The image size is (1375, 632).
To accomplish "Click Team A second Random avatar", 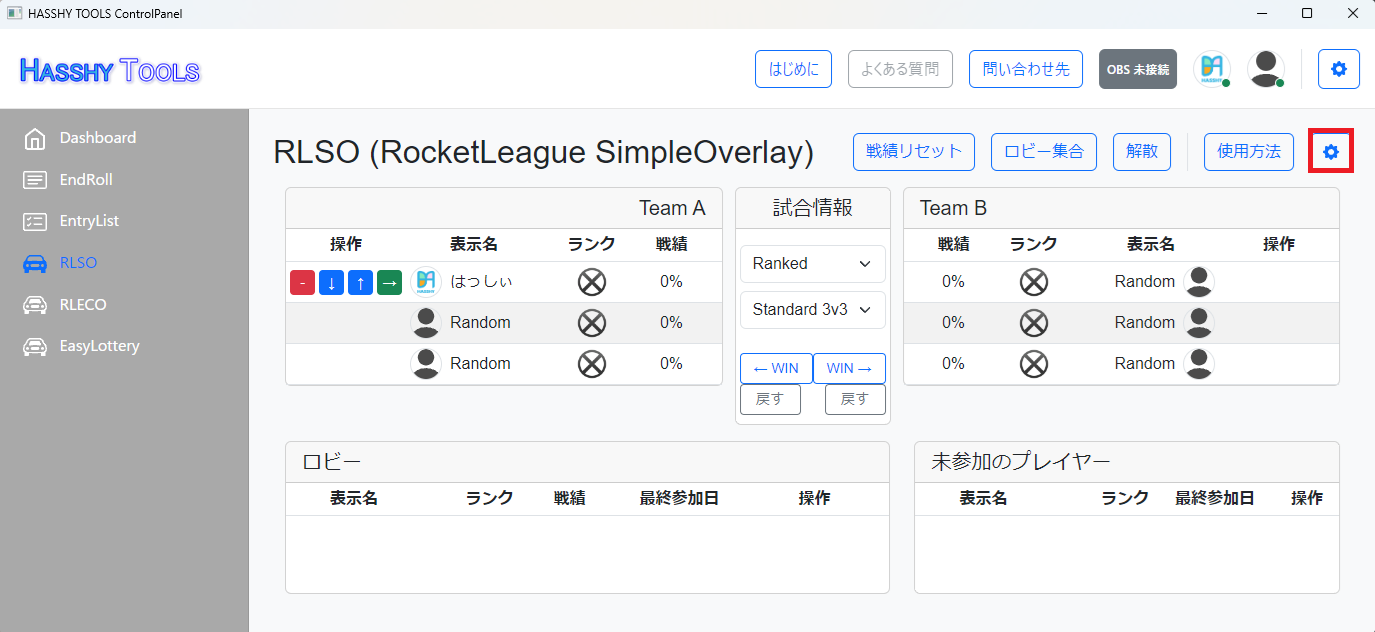I will [426, 323].
